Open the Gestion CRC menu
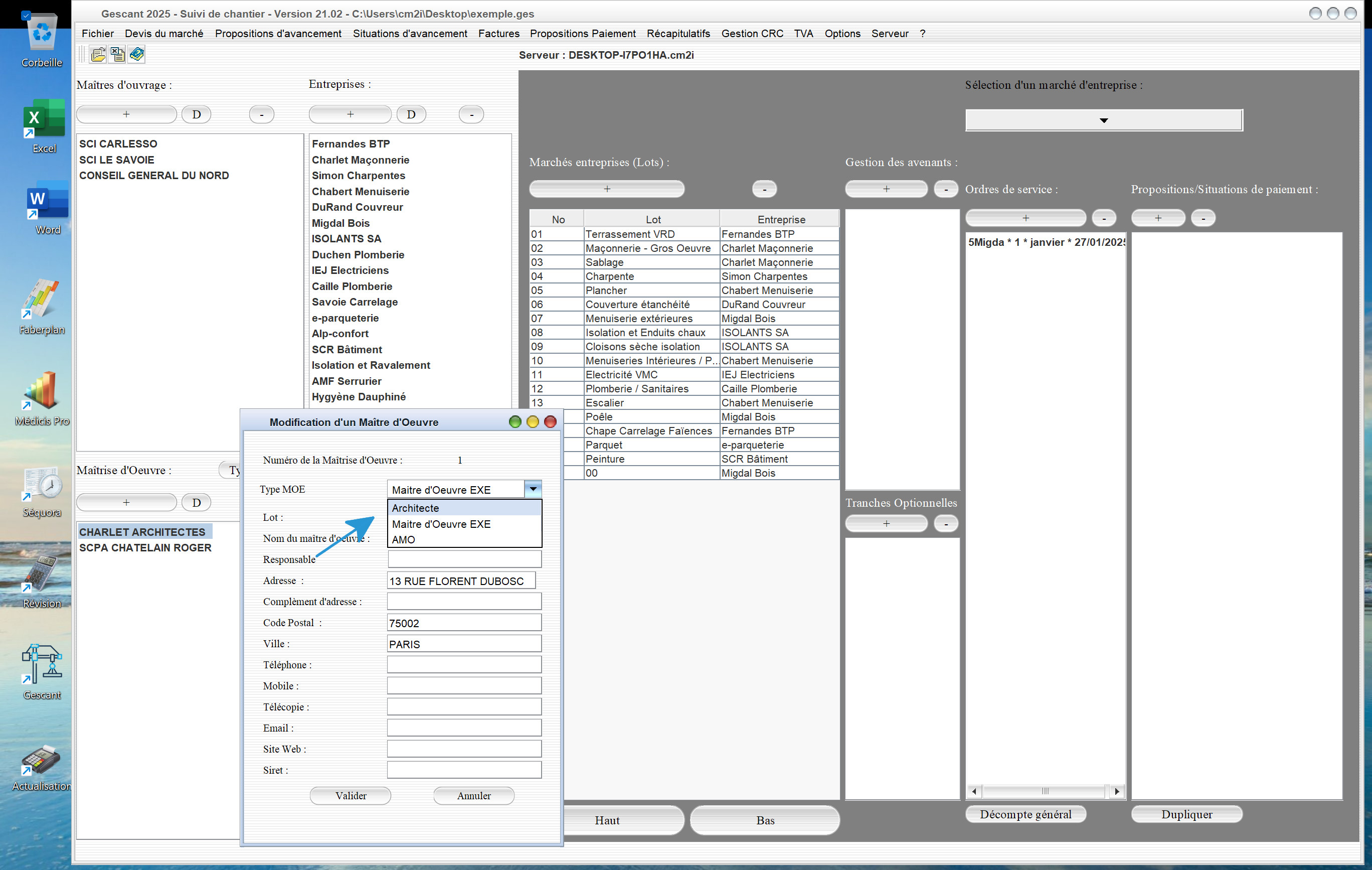 (x=752, y=34)
